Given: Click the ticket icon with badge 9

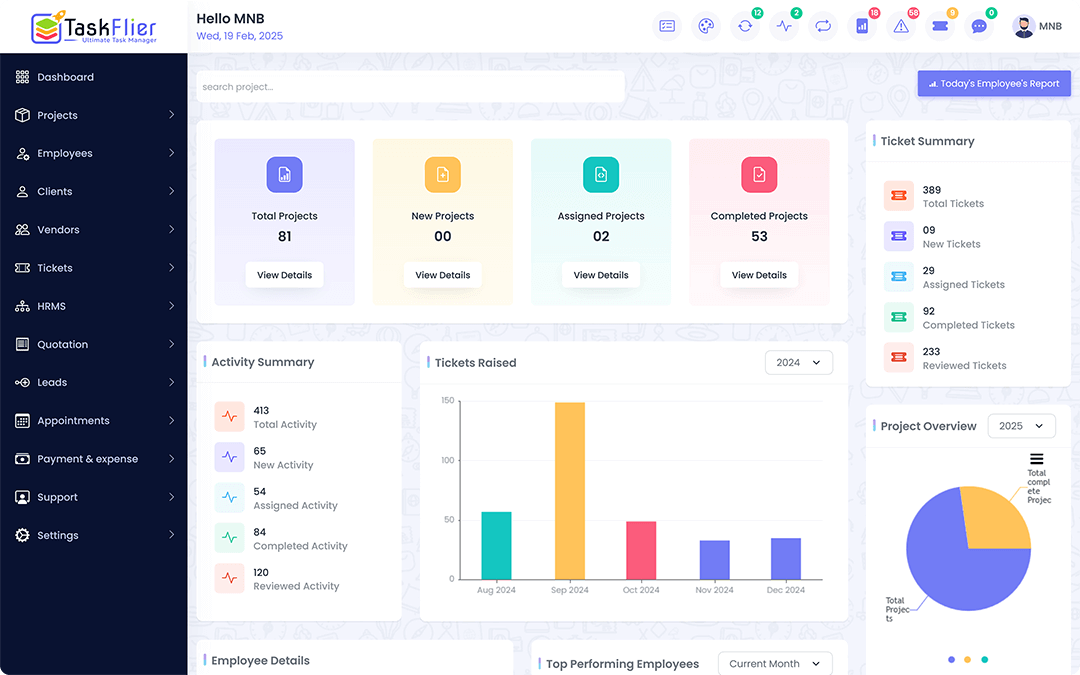Looking at the screenshot, I should 940,27.
